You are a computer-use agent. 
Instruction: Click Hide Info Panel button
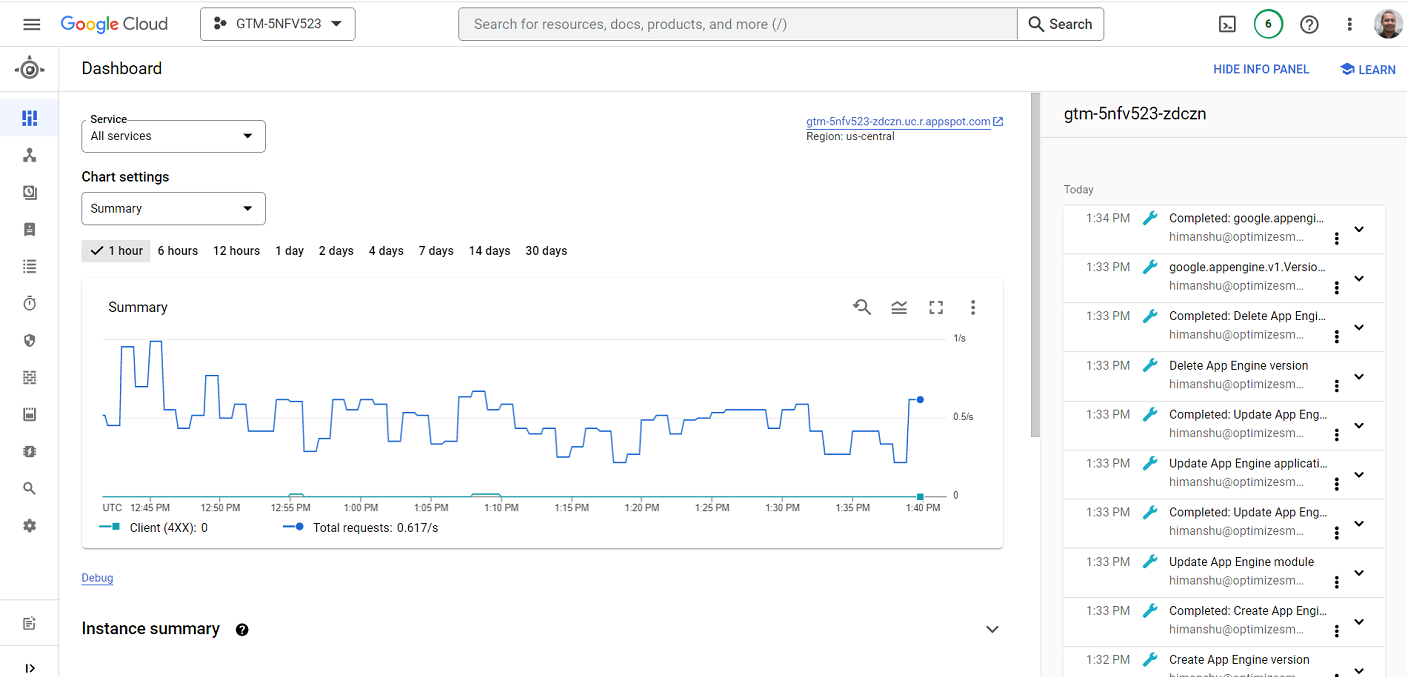pyautogui.click(x=1260, y=69)
